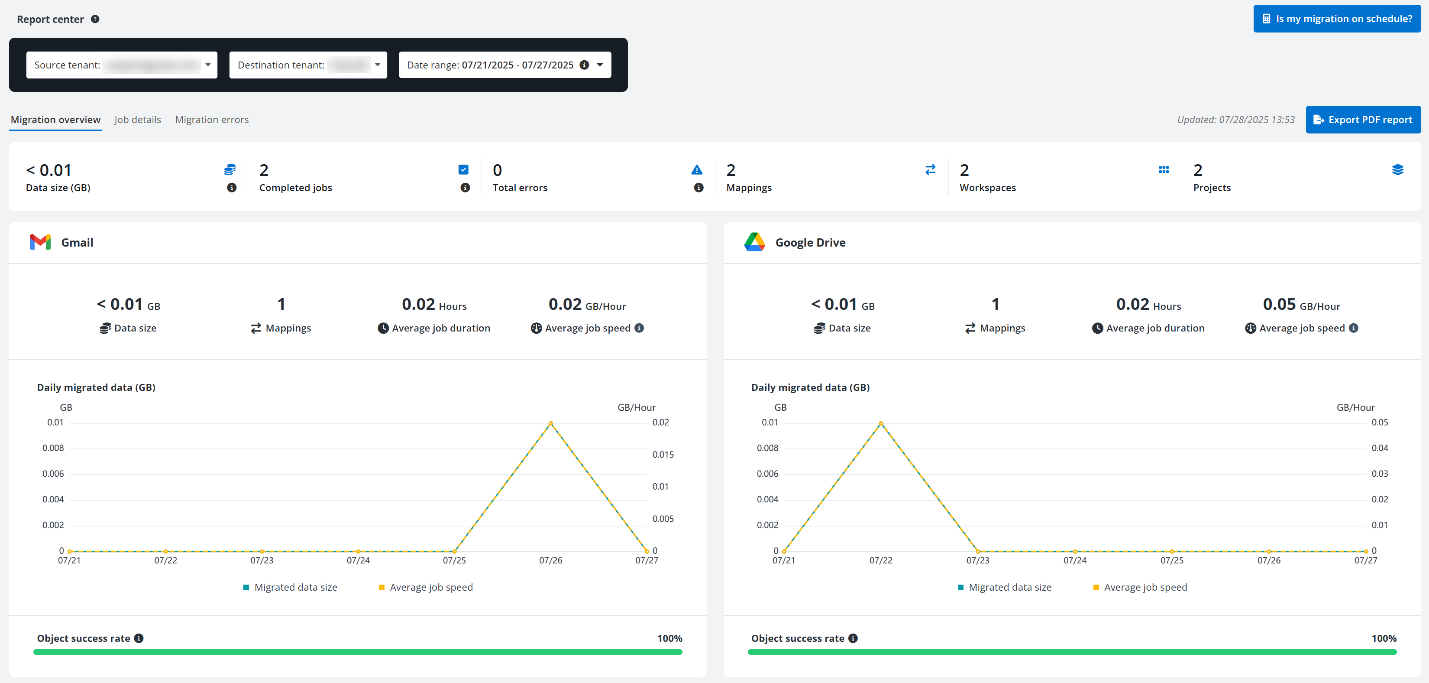Click the Projects layers icon

[1397, 169]
